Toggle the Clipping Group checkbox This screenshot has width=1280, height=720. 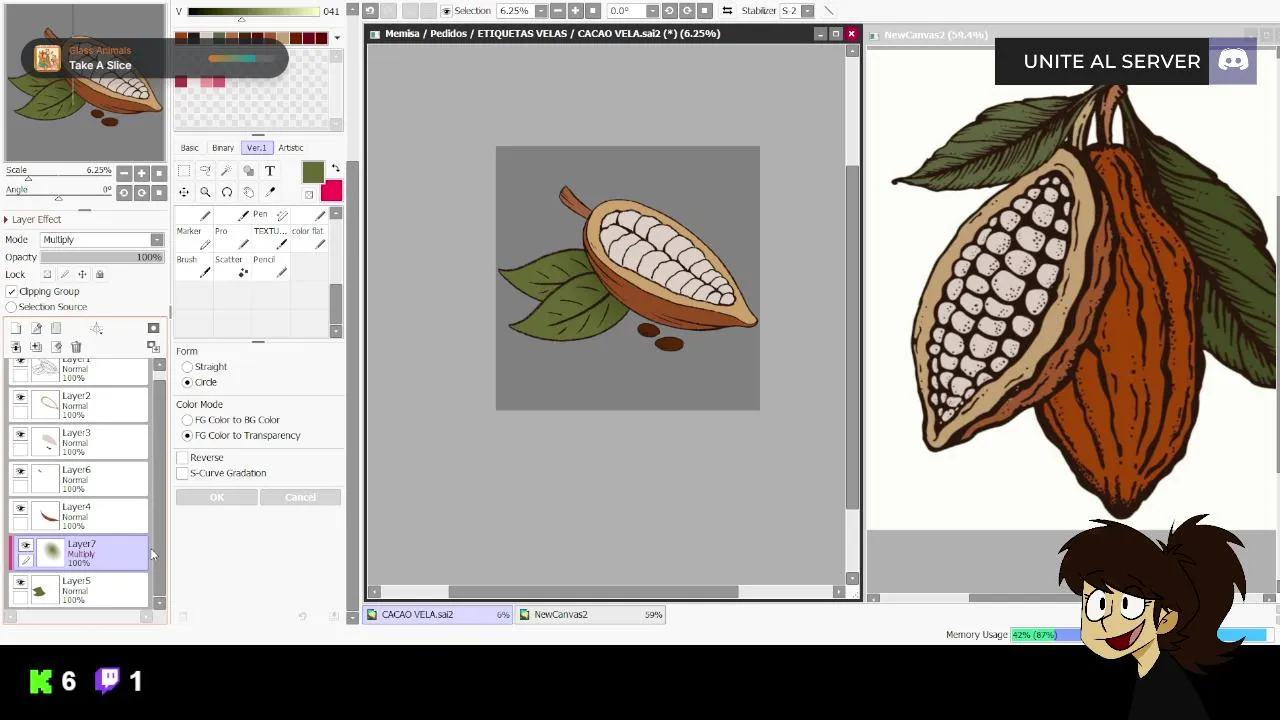pyautogui.click(x=11, y=291)
